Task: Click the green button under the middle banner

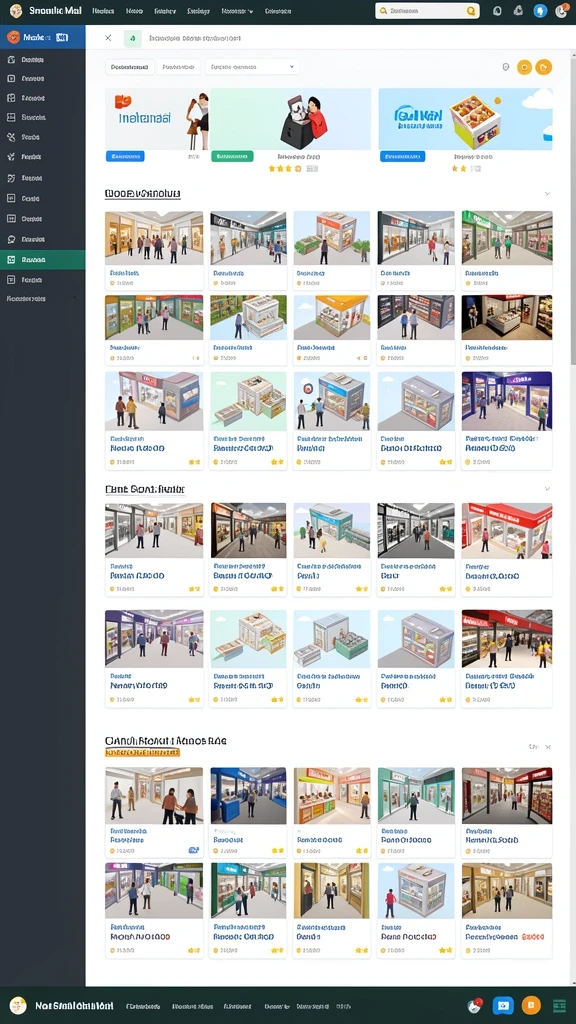Action: [232, 157]
